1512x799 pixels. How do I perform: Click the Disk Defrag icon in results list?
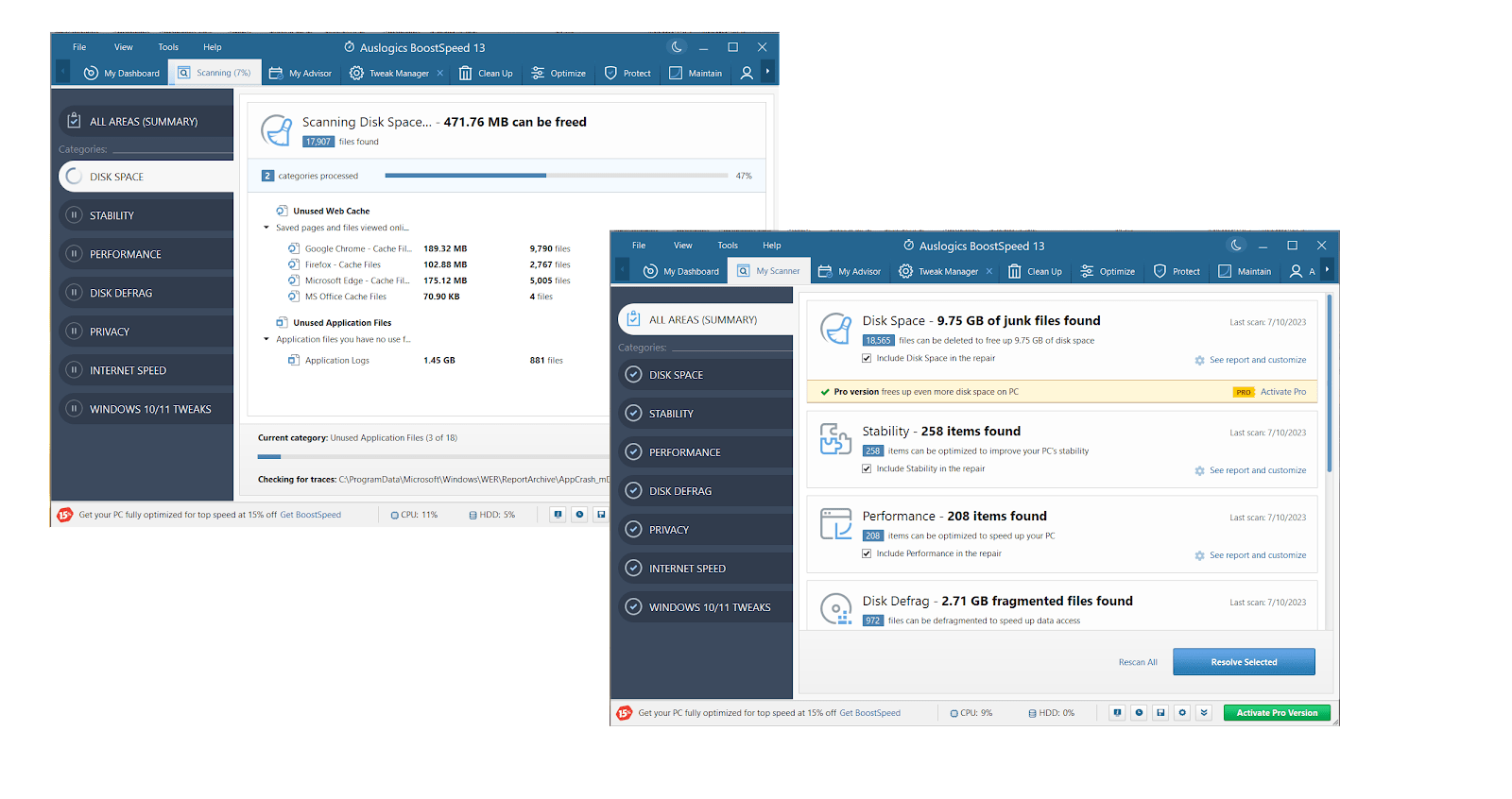835,608
